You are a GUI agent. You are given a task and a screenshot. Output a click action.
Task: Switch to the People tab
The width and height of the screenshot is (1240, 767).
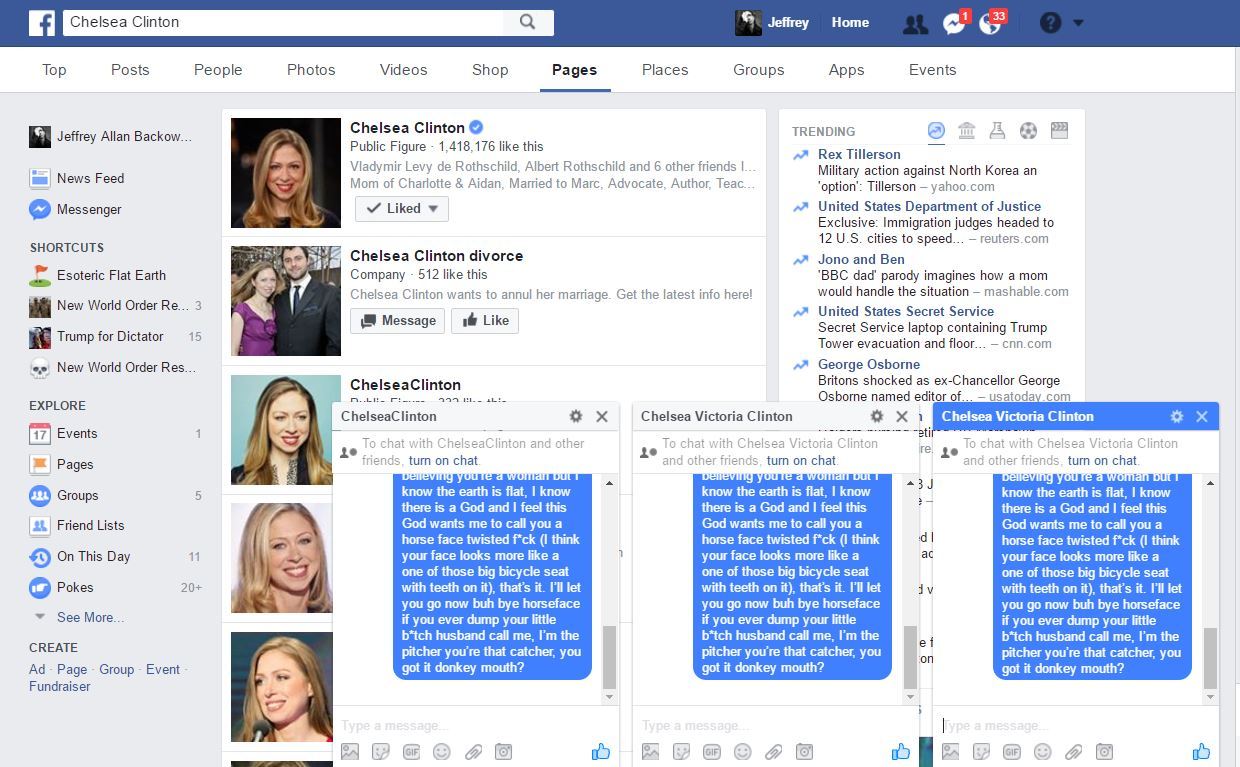(218, 70)
